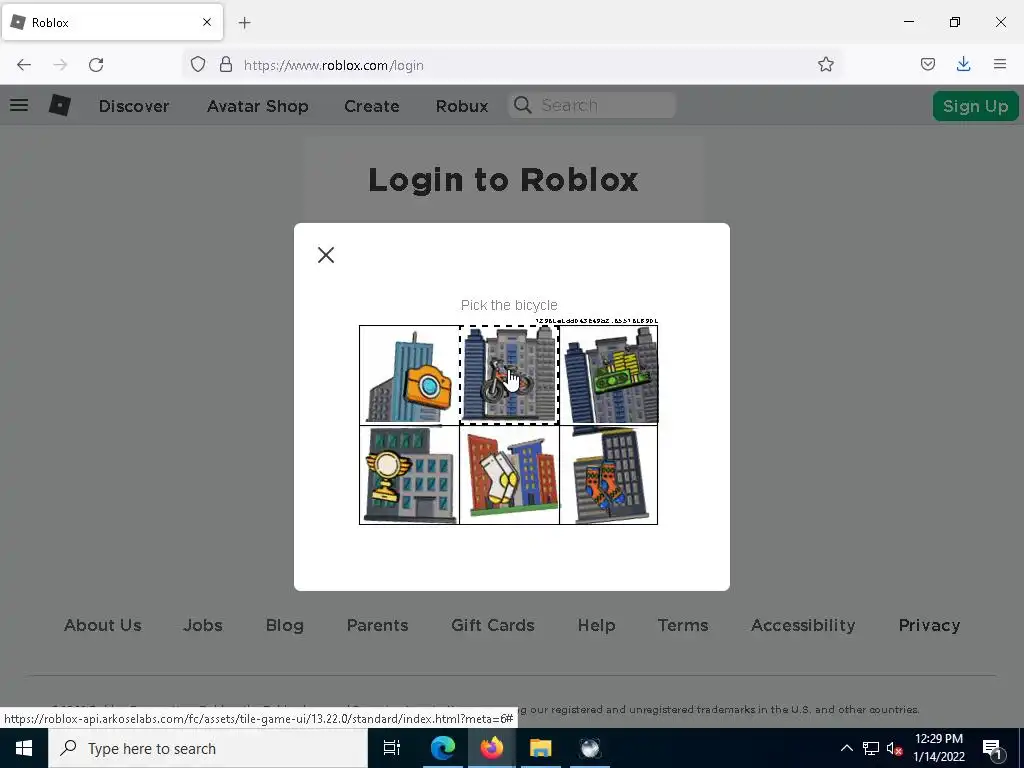Open the Robux nav item
The width and height of the screenshot is (1024, 768).
(x=462, y=106)
